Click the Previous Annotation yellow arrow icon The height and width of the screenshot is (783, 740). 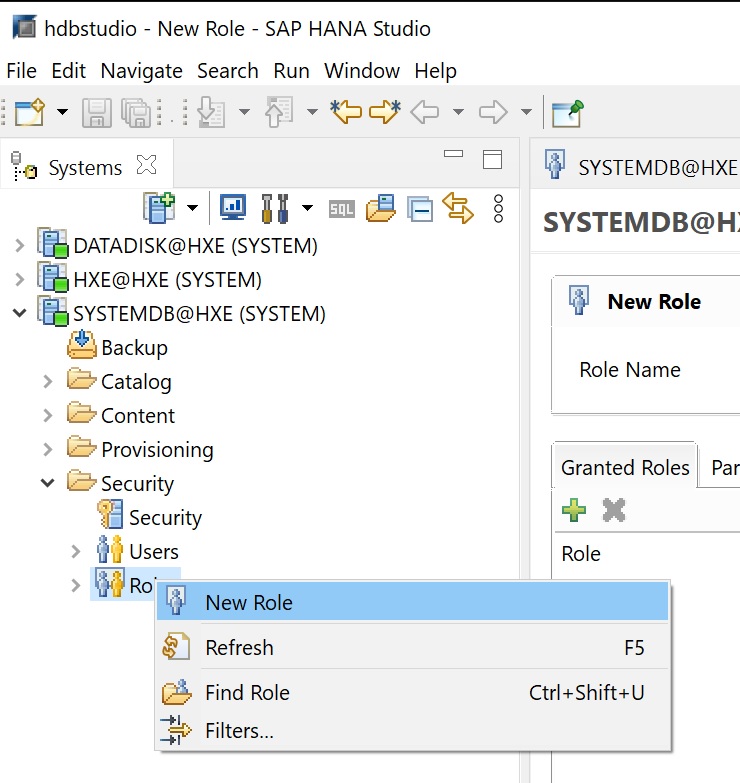(346, 112)
